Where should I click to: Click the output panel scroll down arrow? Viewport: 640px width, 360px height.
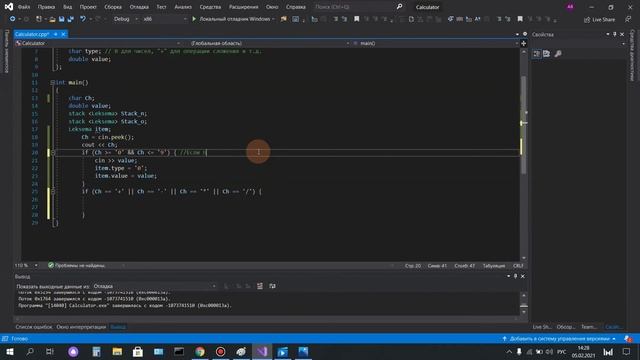(x=524, y=312)
